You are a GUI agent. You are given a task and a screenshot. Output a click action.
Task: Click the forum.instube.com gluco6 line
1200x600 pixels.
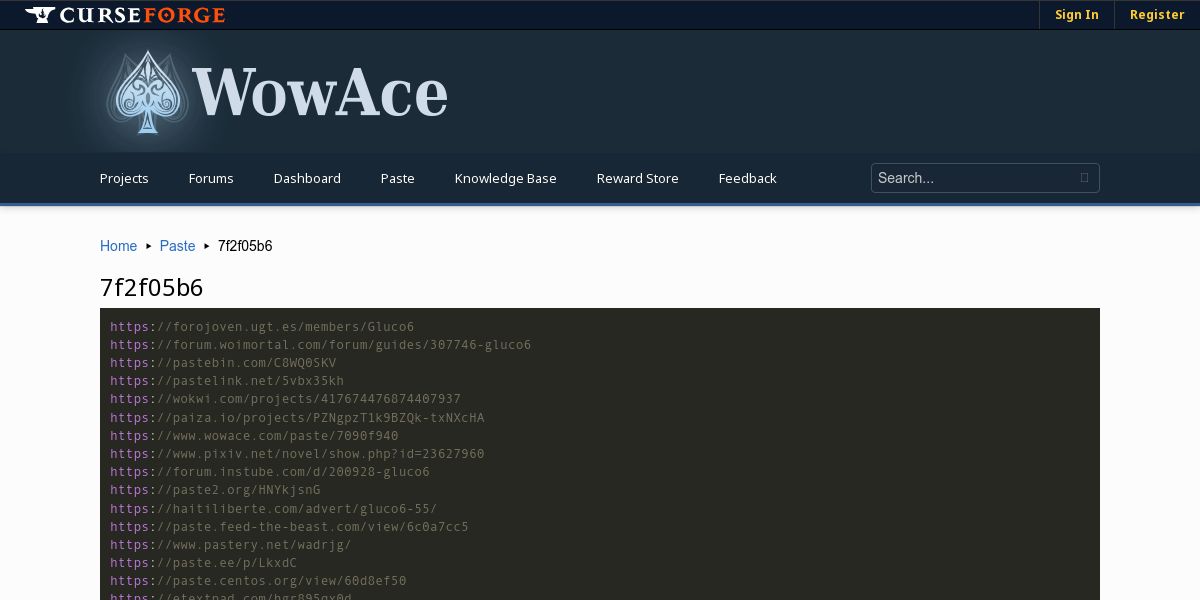point(270,472)
